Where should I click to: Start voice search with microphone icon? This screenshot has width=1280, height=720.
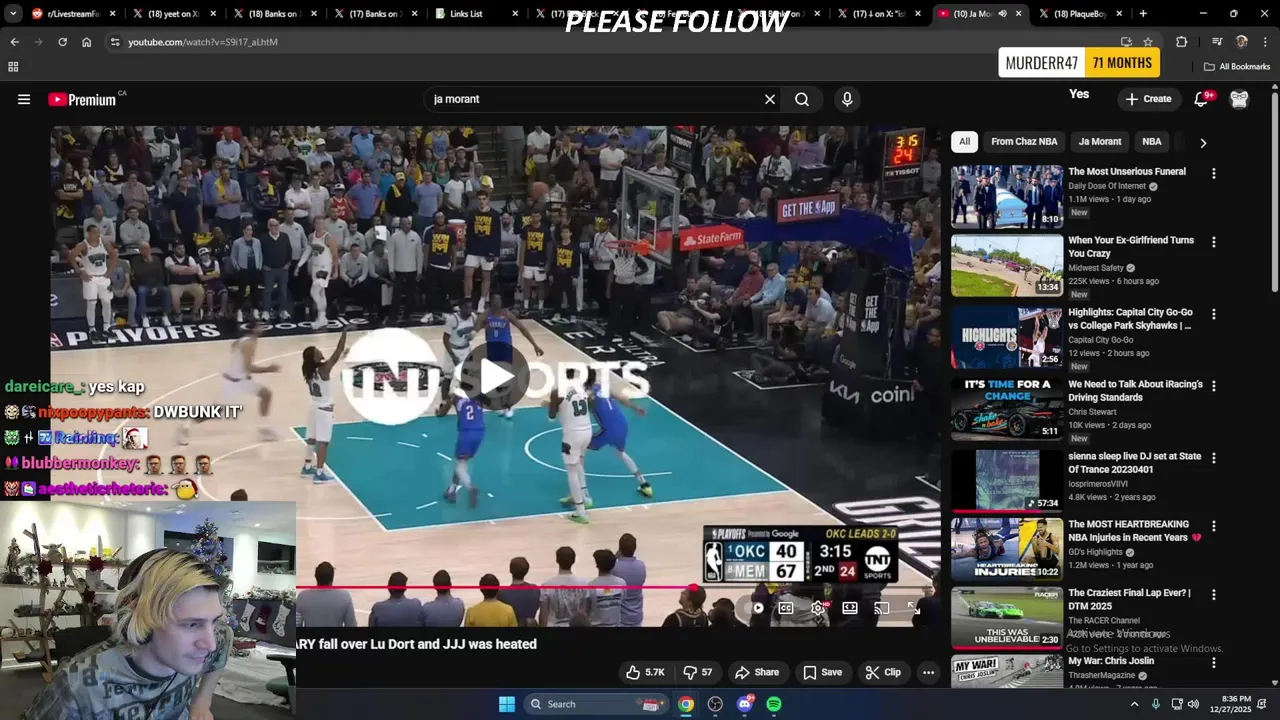point(847,99)
